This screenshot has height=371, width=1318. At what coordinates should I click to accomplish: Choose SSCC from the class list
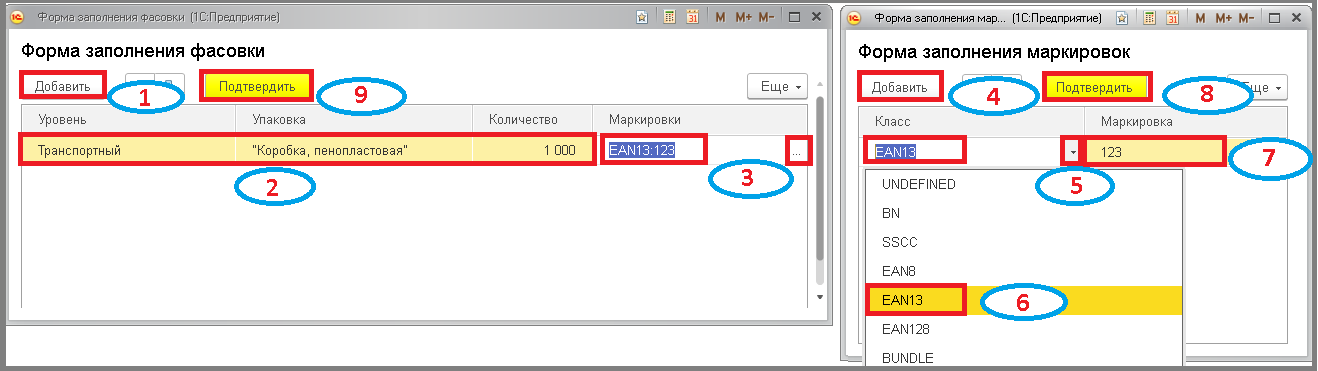coord(1024,242)
